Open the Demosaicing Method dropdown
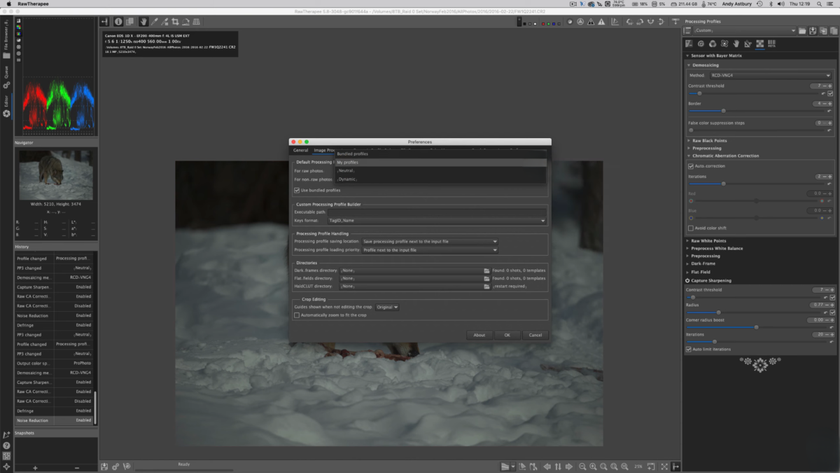Image resolution: width=840 pixels, height=473 pixels. point(770,76)
